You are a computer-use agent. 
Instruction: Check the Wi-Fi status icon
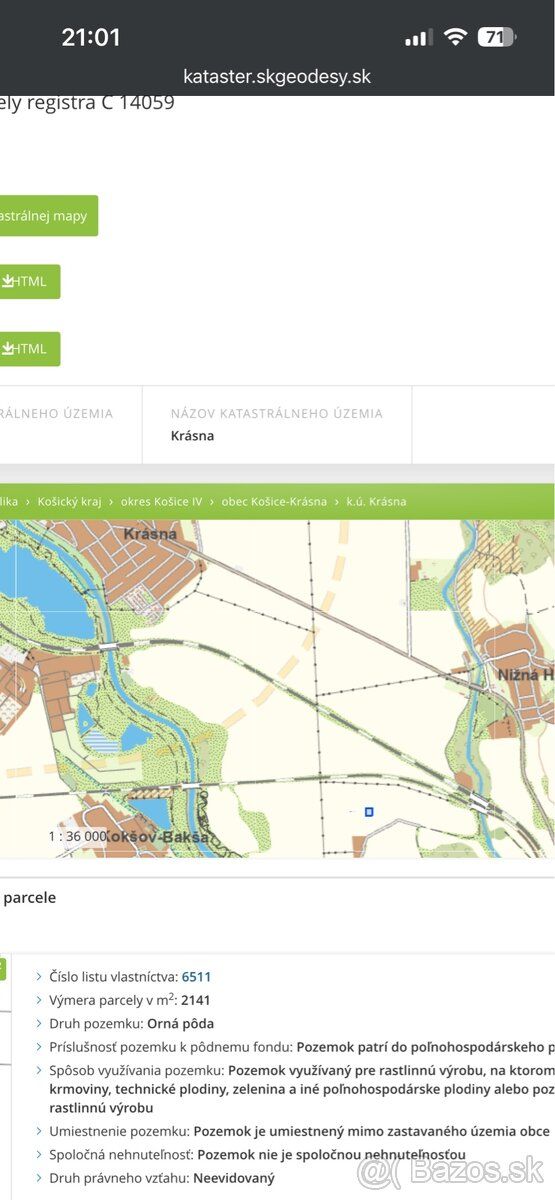(455, 38)
